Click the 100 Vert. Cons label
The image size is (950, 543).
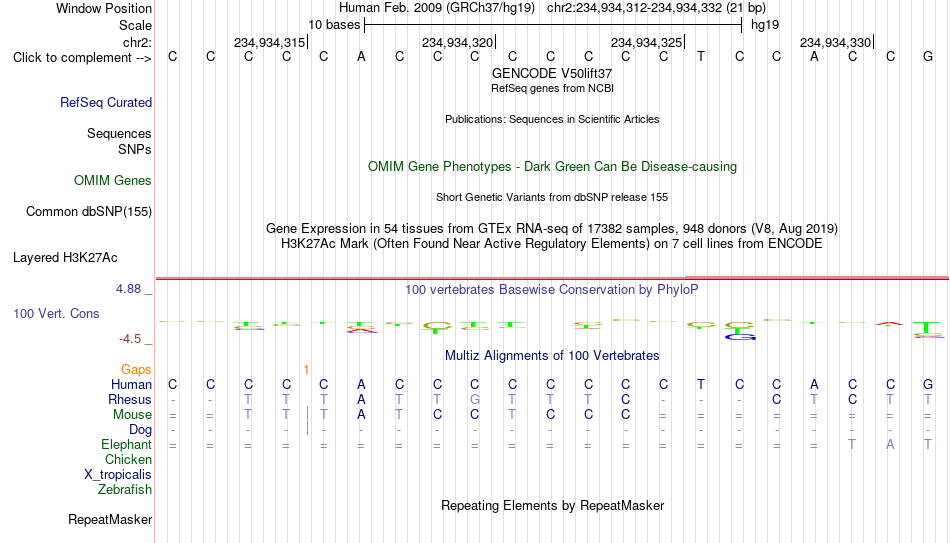[x=56, y=313]
